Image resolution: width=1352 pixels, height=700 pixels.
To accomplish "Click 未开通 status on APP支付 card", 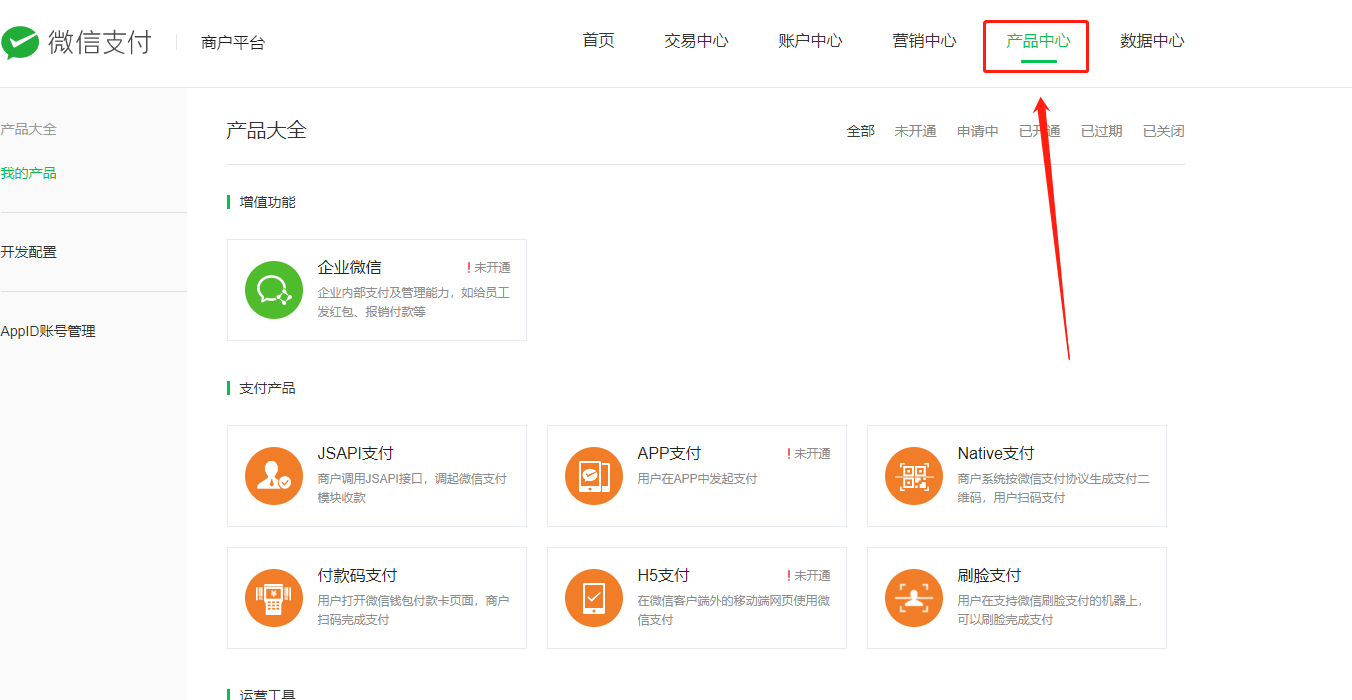I will tap(809, 454).
